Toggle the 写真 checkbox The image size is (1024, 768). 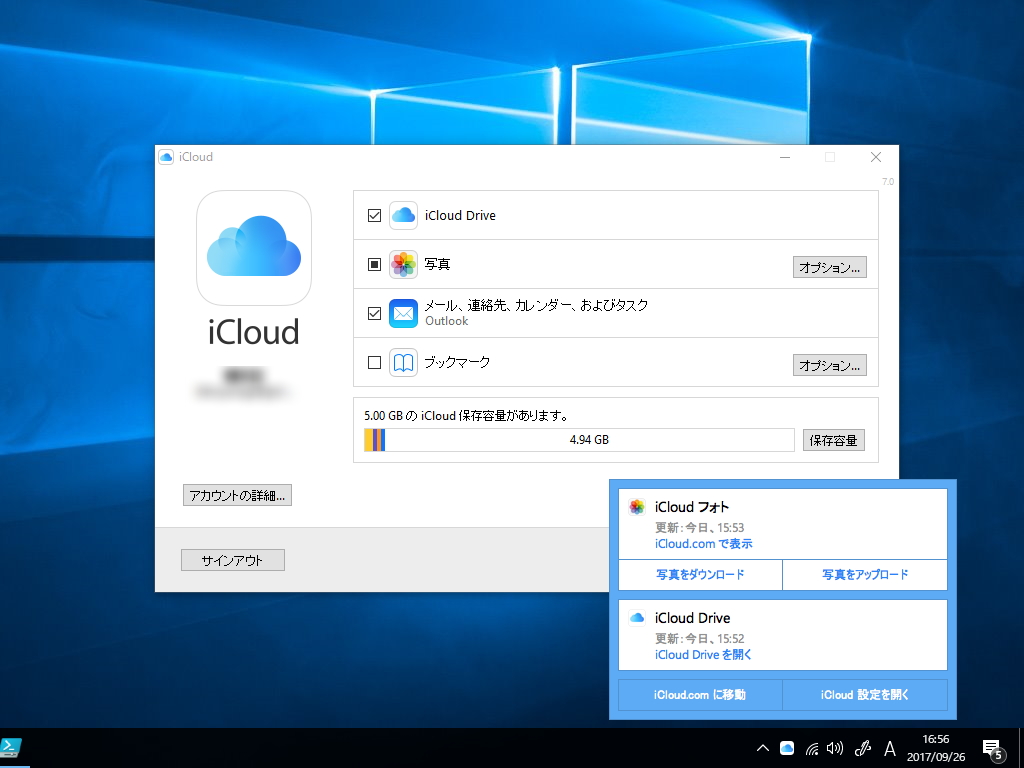375,264
